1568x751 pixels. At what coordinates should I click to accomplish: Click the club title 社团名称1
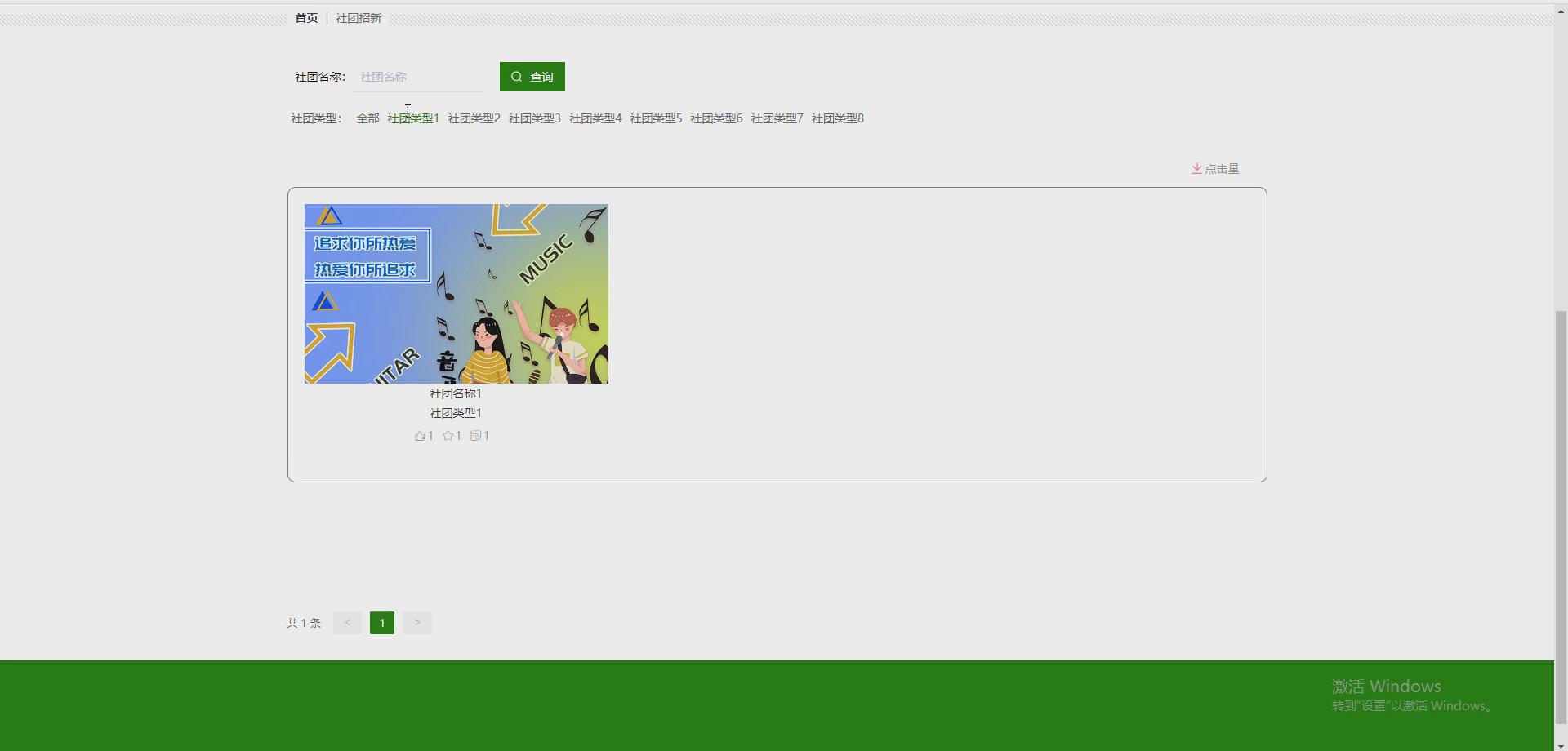point(456,393)
